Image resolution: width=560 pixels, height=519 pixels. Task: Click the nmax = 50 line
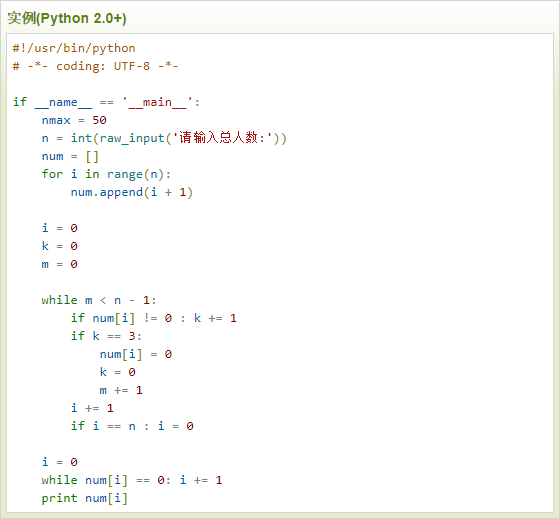click(74, 120)
